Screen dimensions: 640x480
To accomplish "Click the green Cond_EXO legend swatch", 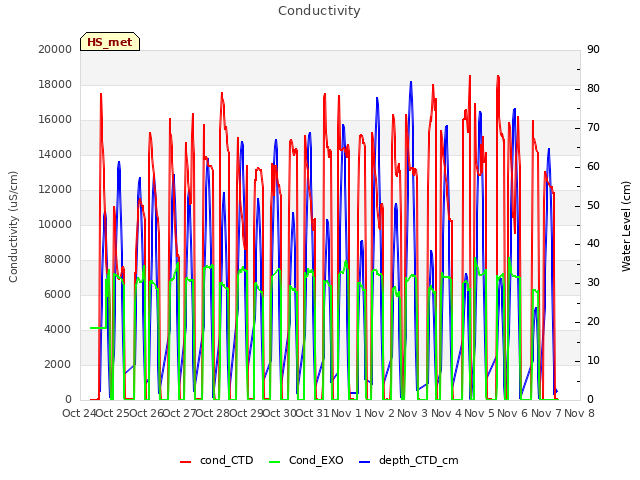I will [275, 462].
